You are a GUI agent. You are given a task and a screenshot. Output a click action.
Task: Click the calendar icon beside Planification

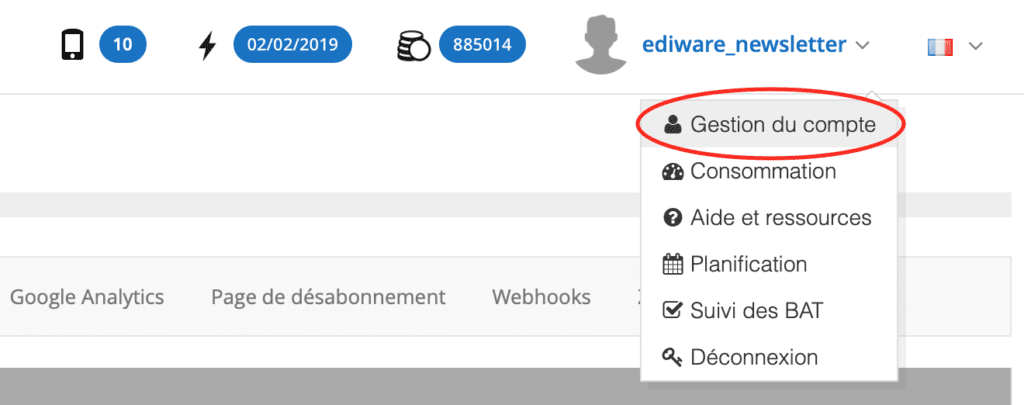pos(673,265)
